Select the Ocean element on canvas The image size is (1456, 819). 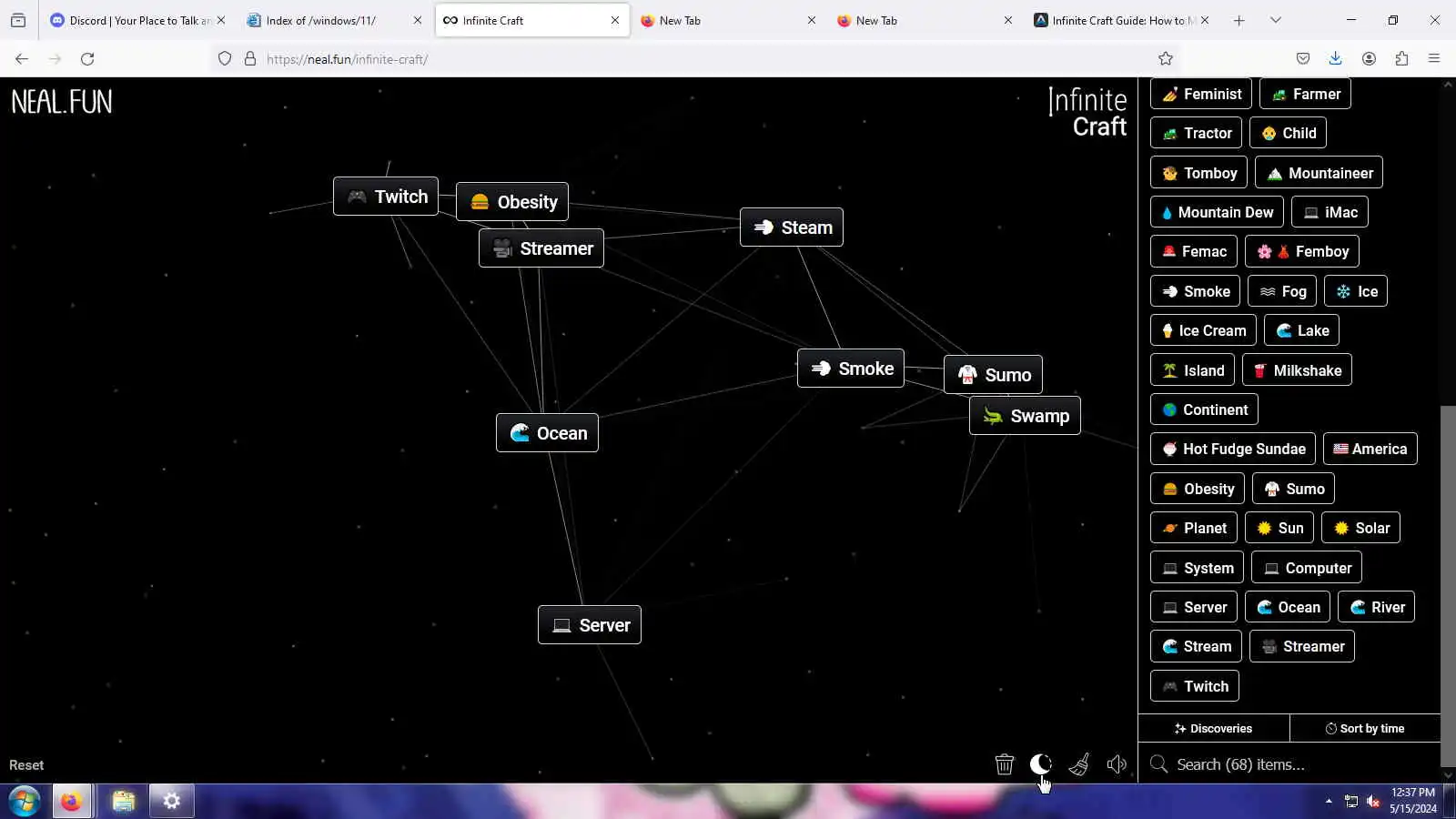coord(547,433)
